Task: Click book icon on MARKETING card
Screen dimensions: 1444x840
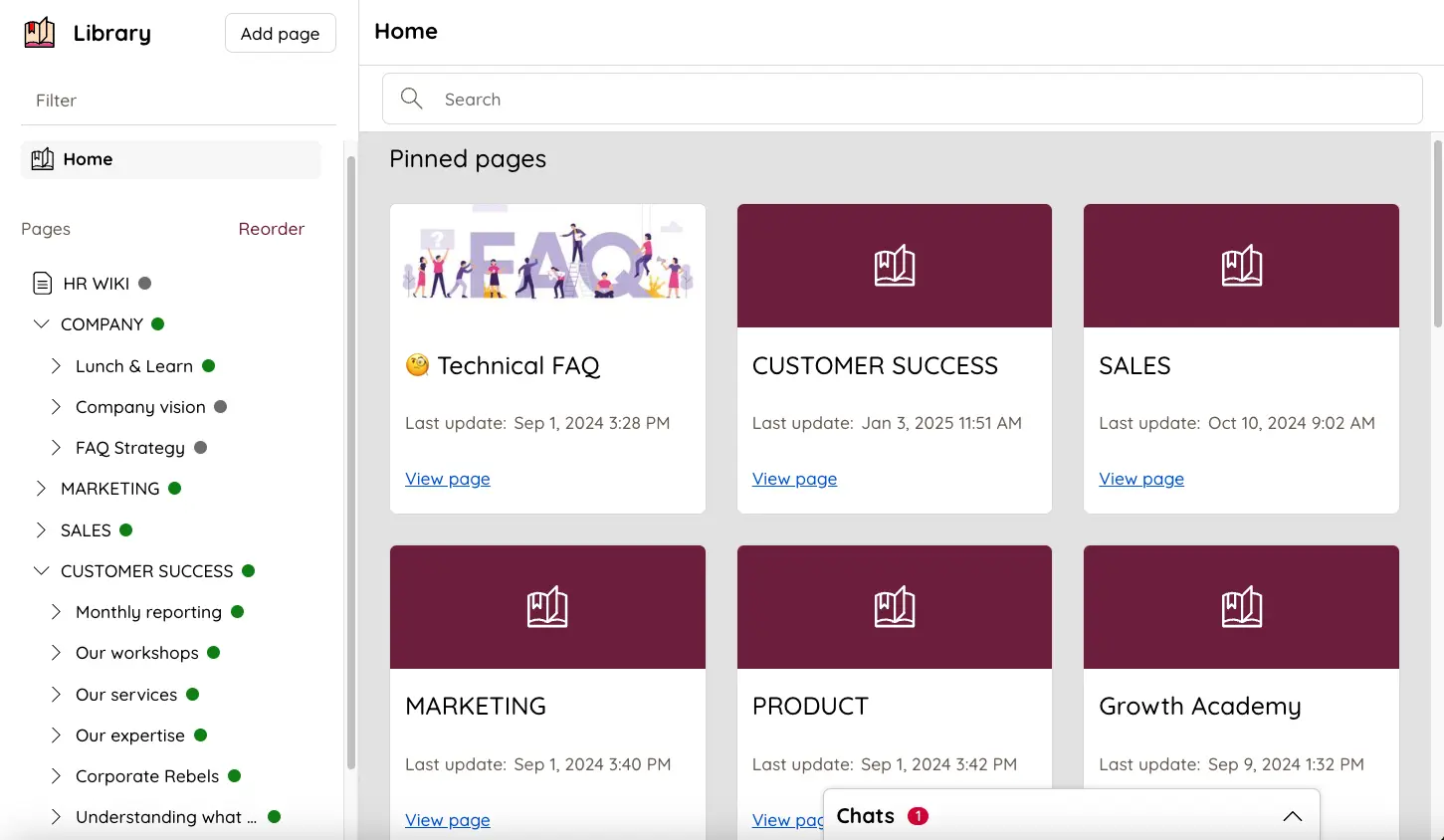Action: point(547,607)
